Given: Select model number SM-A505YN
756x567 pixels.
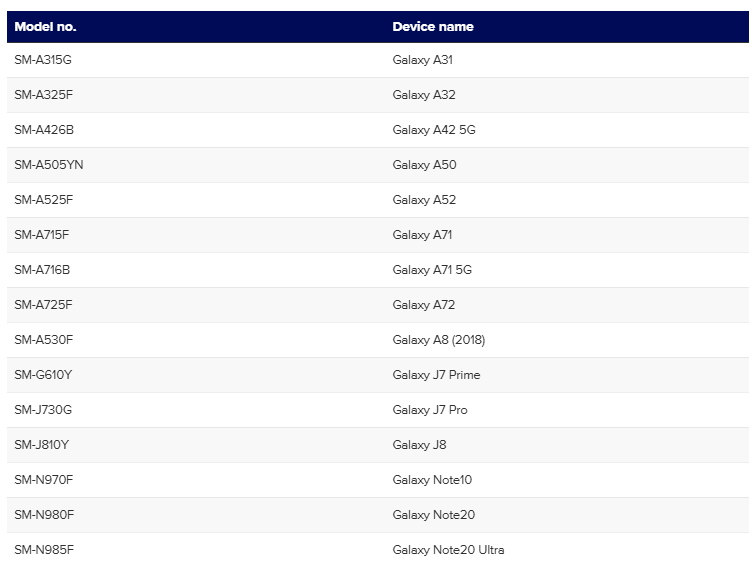Looking at the screenshot, I should pos(49,165).
